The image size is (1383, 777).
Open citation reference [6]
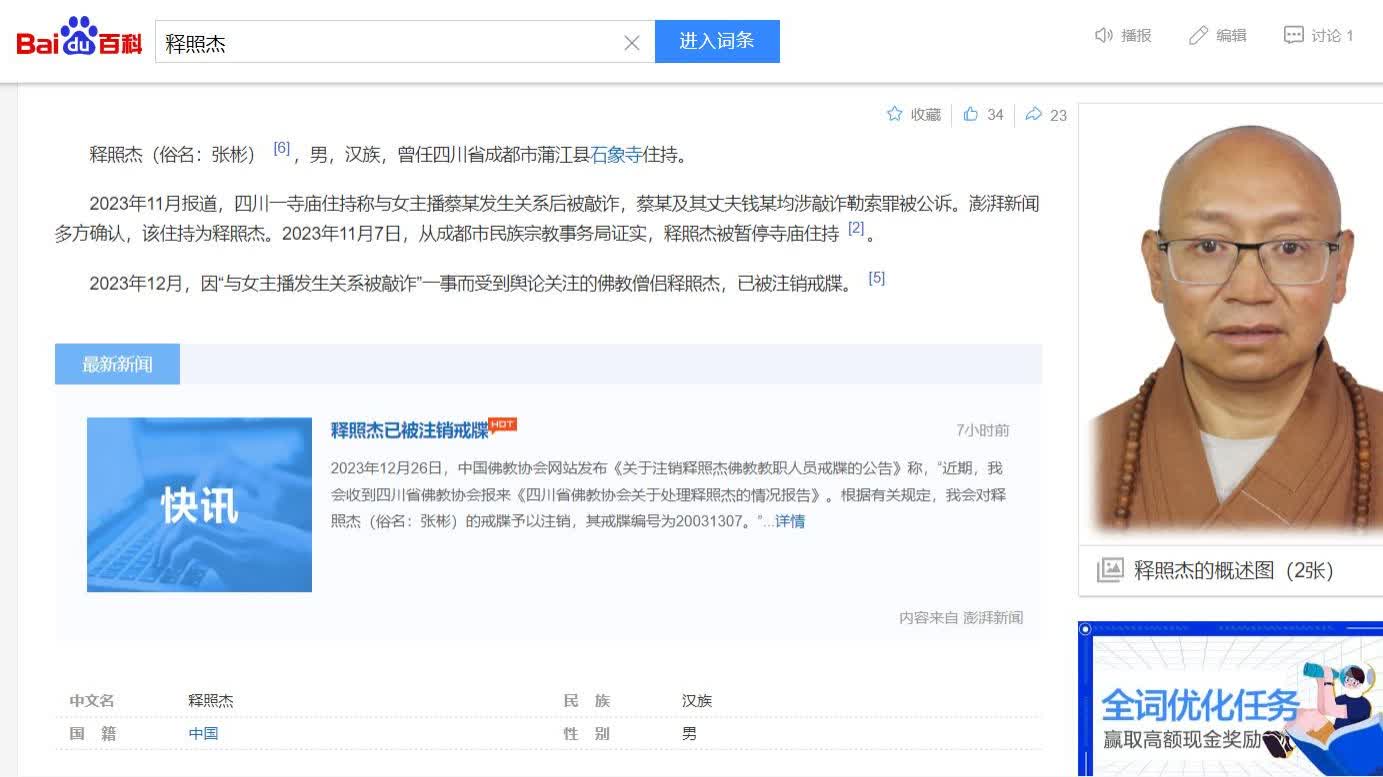(x=281, y=148)
